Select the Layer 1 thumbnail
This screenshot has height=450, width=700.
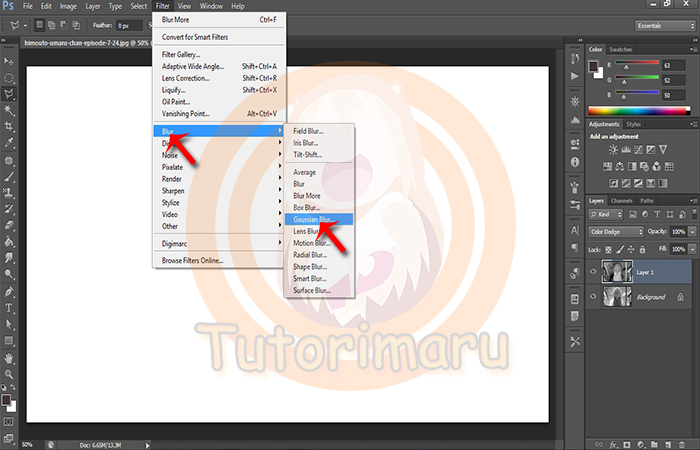617,271
